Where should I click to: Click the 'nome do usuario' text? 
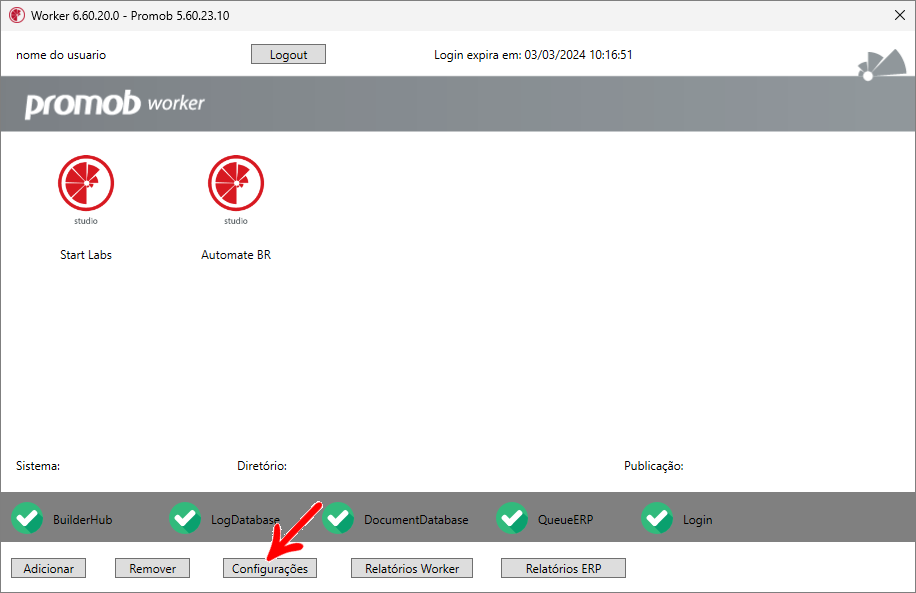pyautogui.click(x=61, y=55)
